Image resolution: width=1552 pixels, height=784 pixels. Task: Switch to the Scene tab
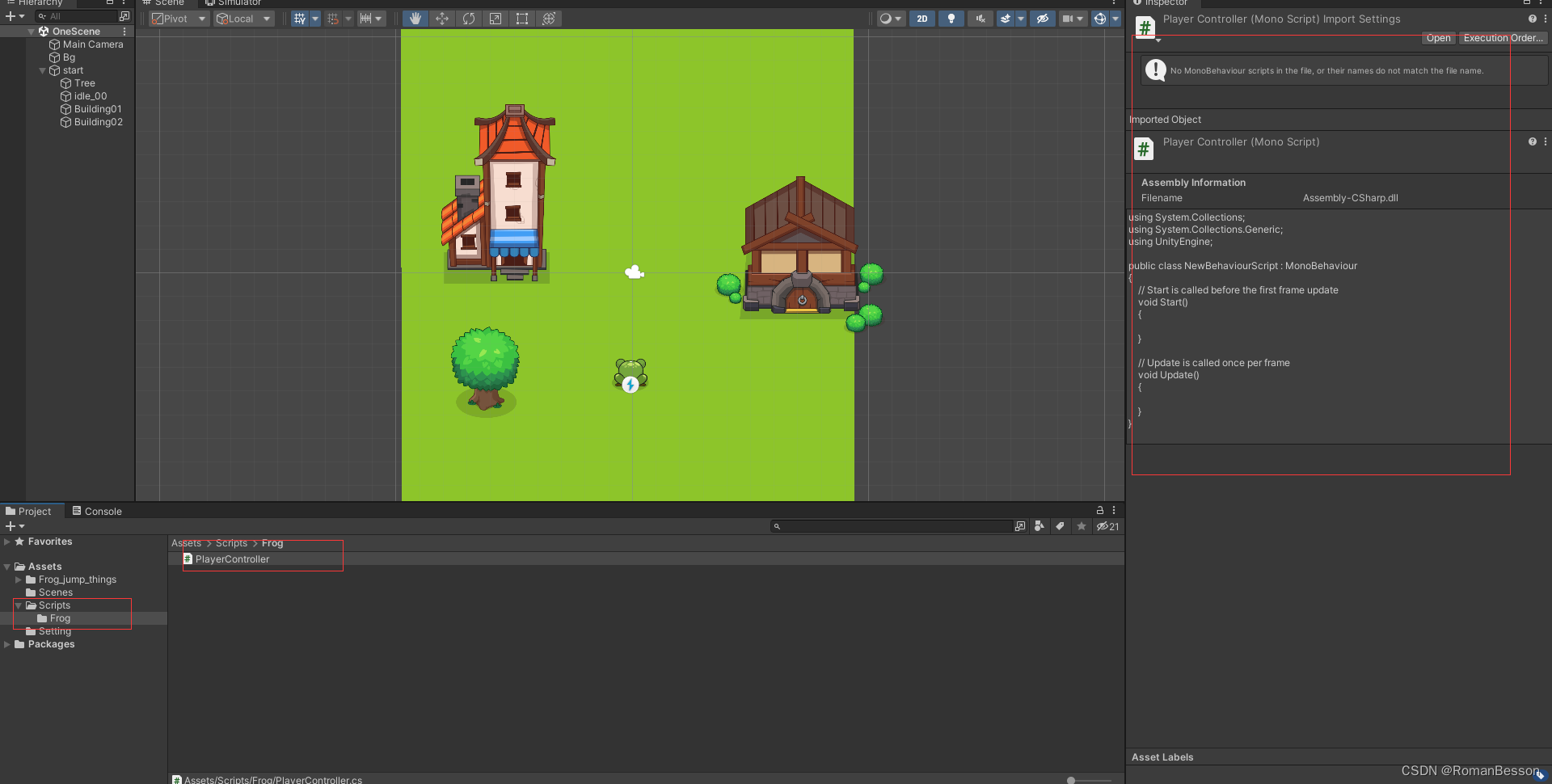click(164, 3)
